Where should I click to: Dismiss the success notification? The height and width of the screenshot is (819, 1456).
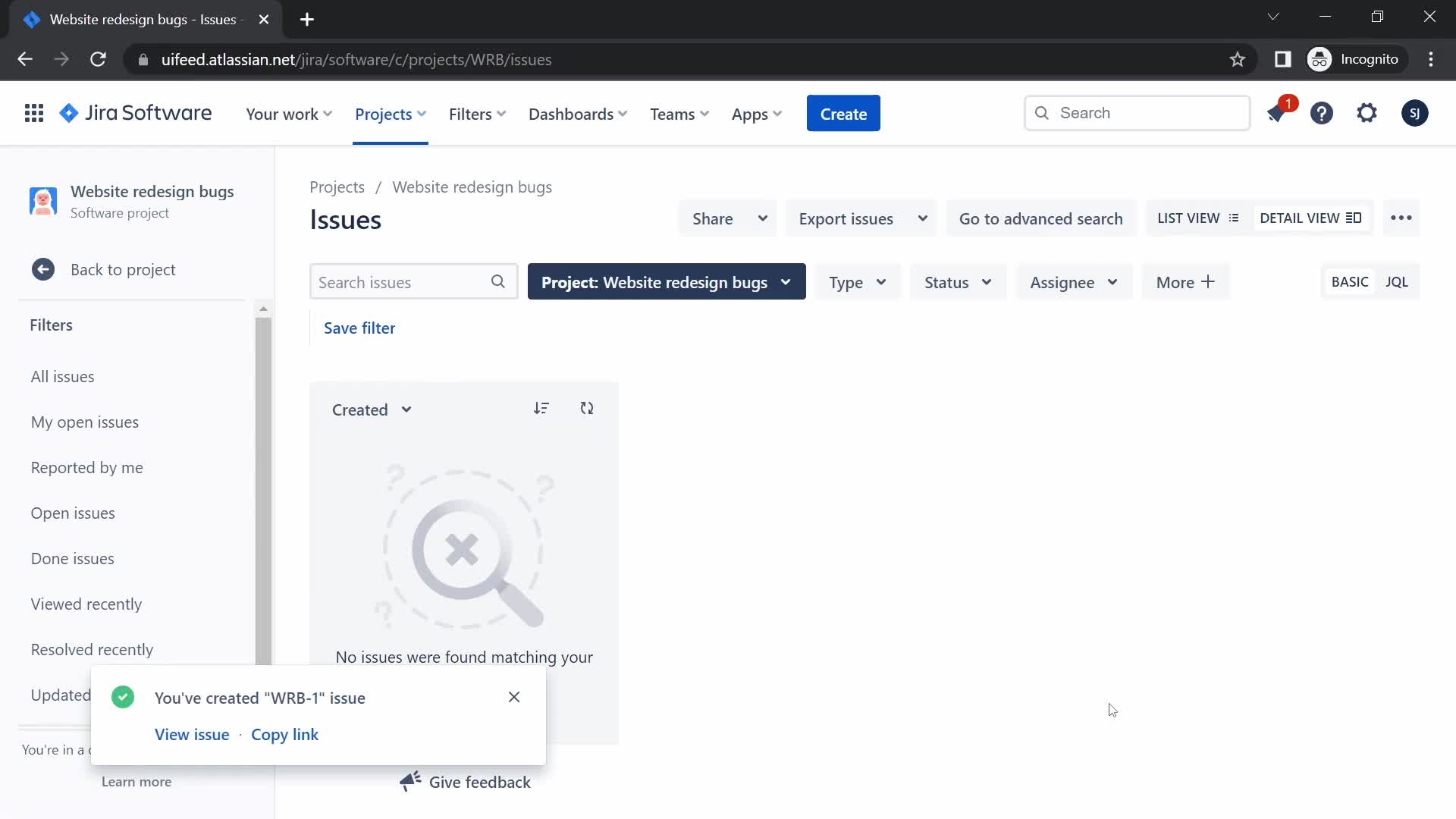(x=514, y=697)
